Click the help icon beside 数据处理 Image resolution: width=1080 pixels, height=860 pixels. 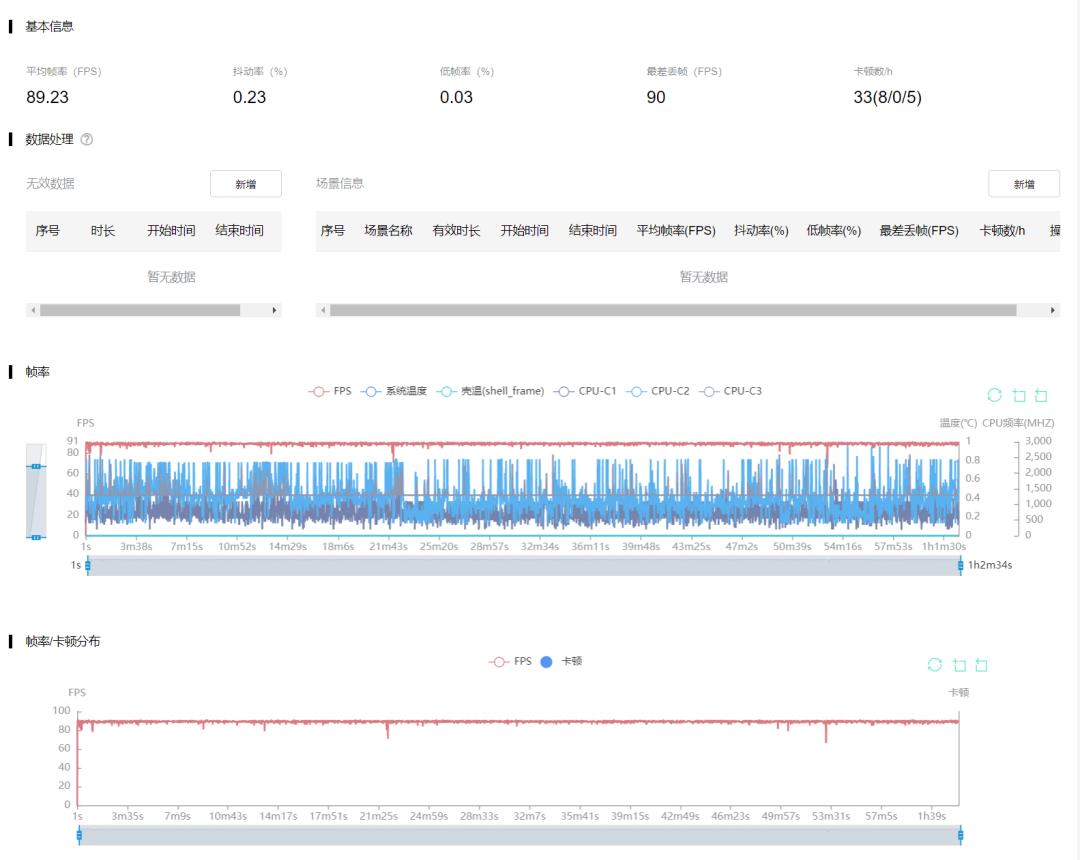pyautogui.click(x=86, y=140)
